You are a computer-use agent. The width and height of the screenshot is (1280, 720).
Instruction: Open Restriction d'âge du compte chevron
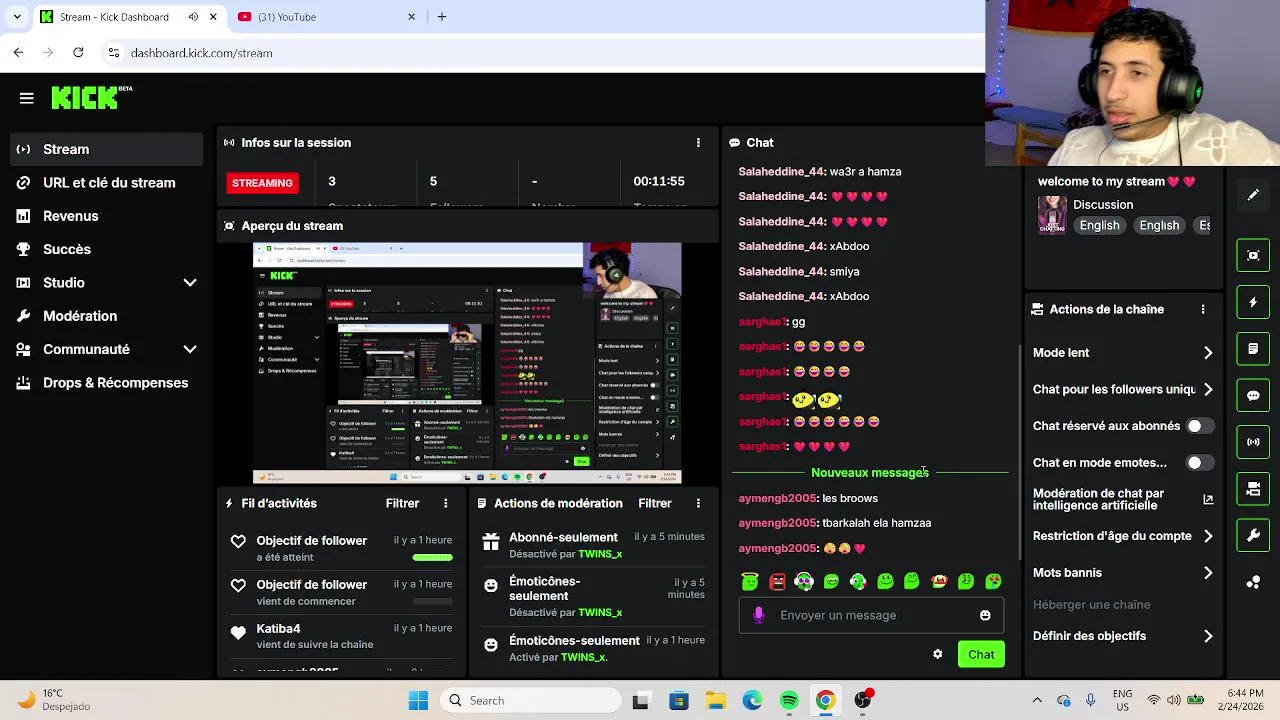(x=1208, y=536)
